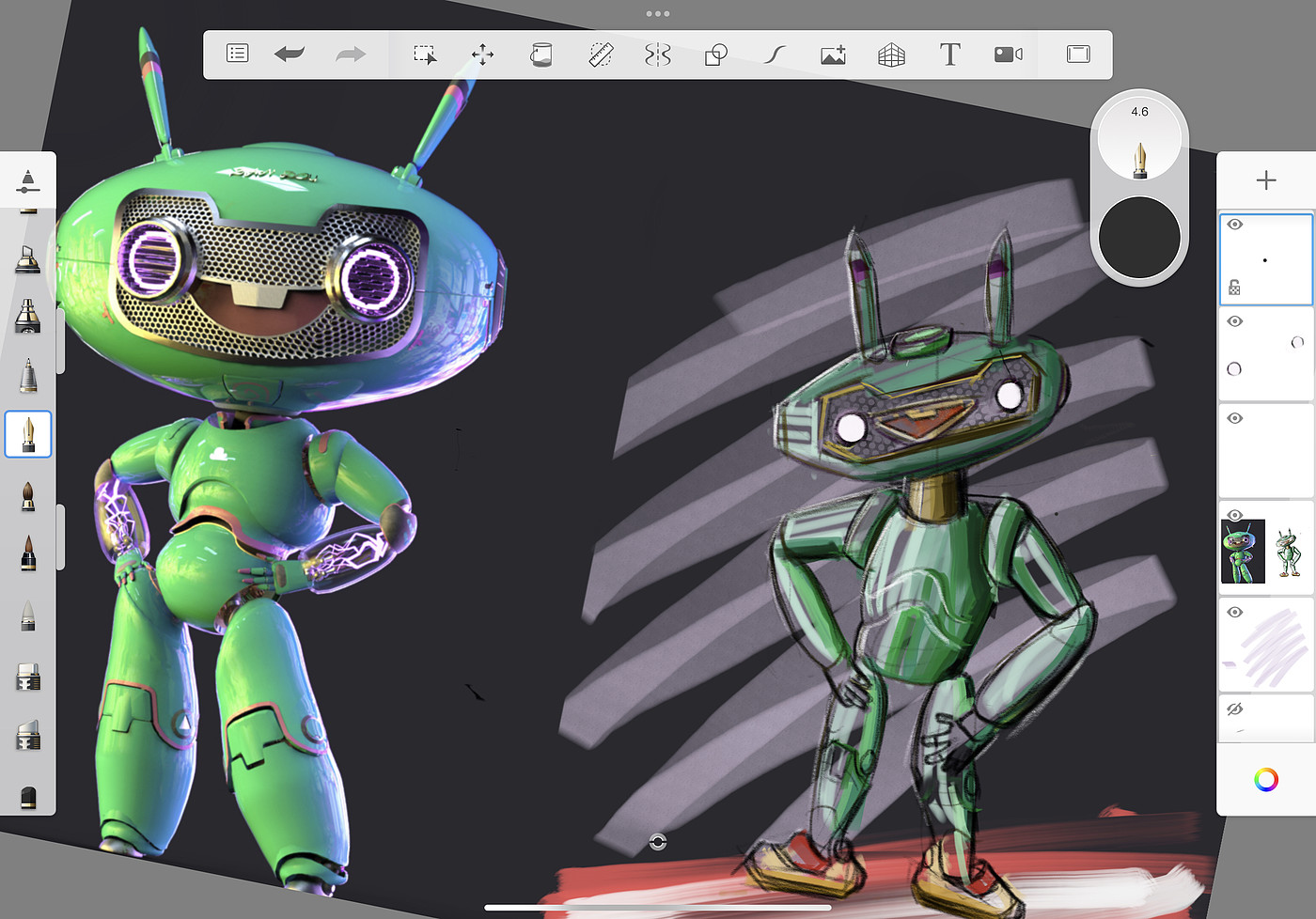Toggle lock transparency on the top layer
1316x919 pixels.
coord(1234,288)
